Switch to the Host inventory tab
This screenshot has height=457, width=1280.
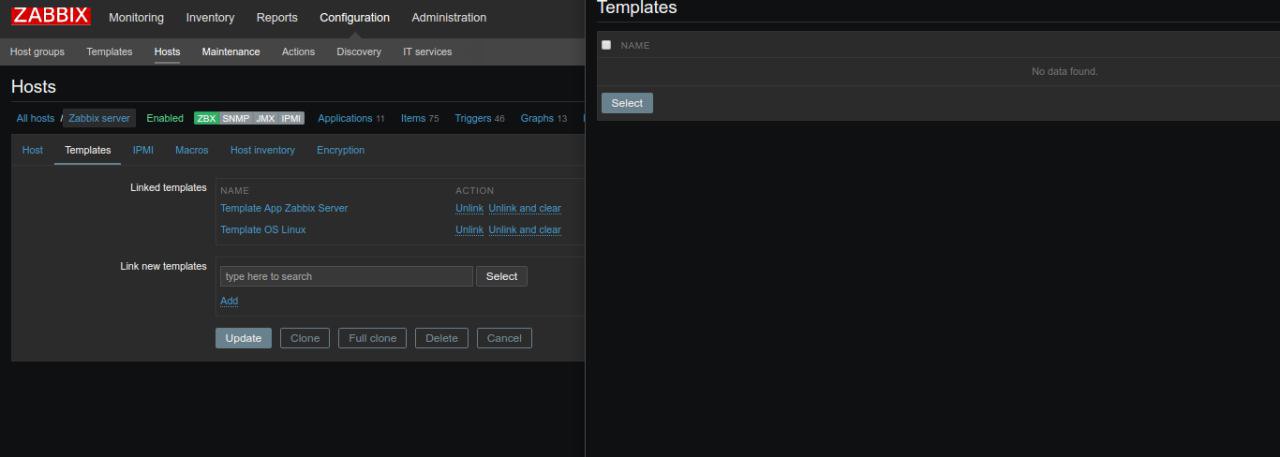click(x=263, y=150)
